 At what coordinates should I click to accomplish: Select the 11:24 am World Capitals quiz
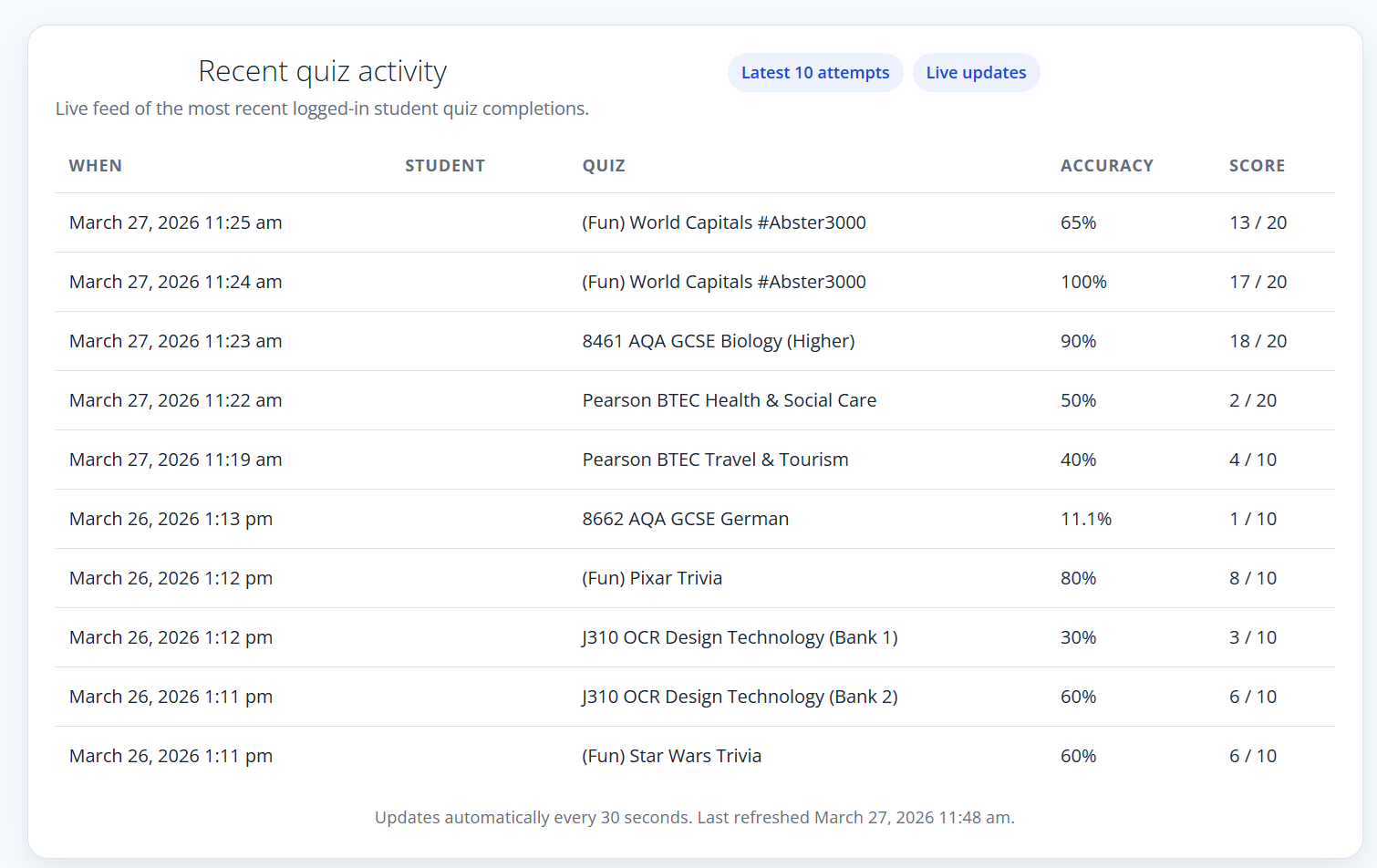click(724, 282)
